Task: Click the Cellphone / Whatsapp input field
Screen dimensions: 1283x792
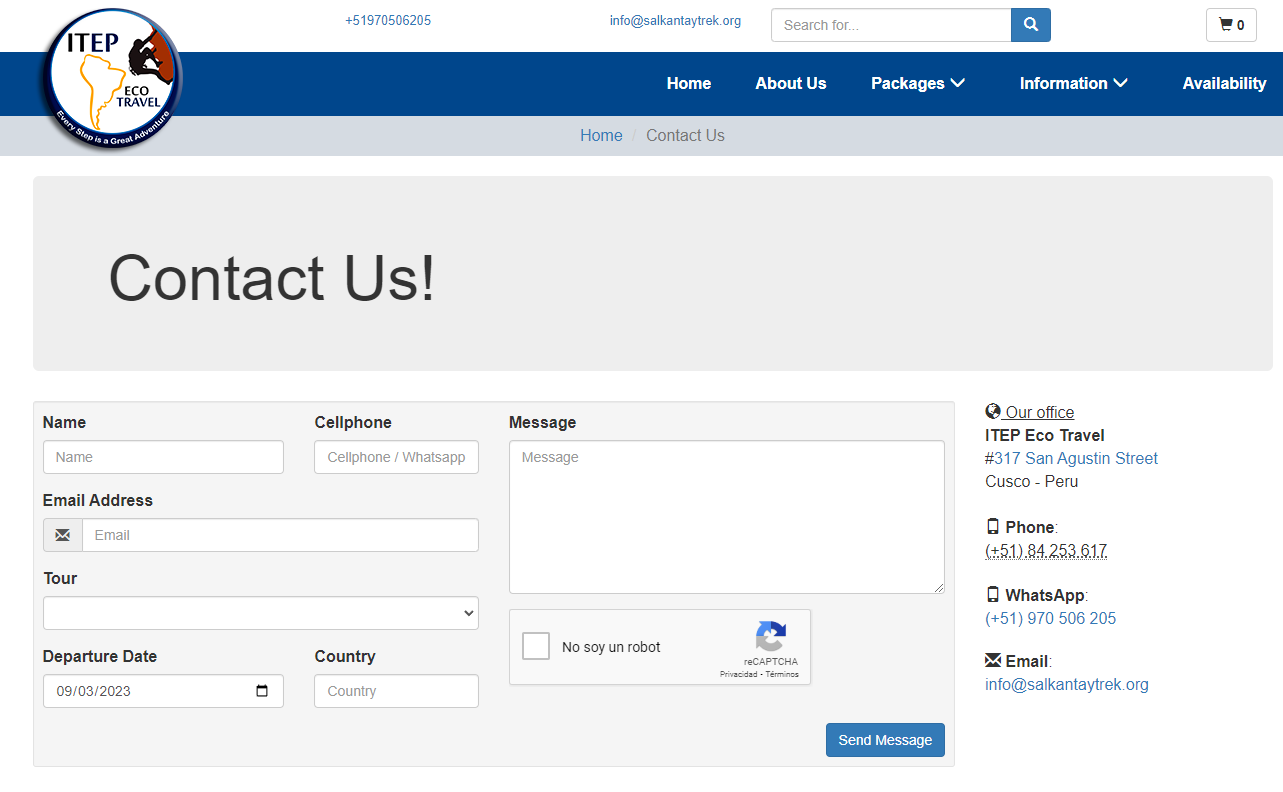Action: click(x=396, y=457)
